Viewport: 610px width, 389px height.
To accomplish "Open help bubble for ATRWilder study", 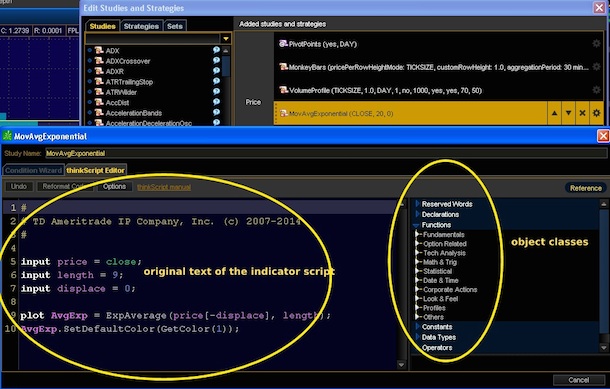I will (x=216, y=92).
